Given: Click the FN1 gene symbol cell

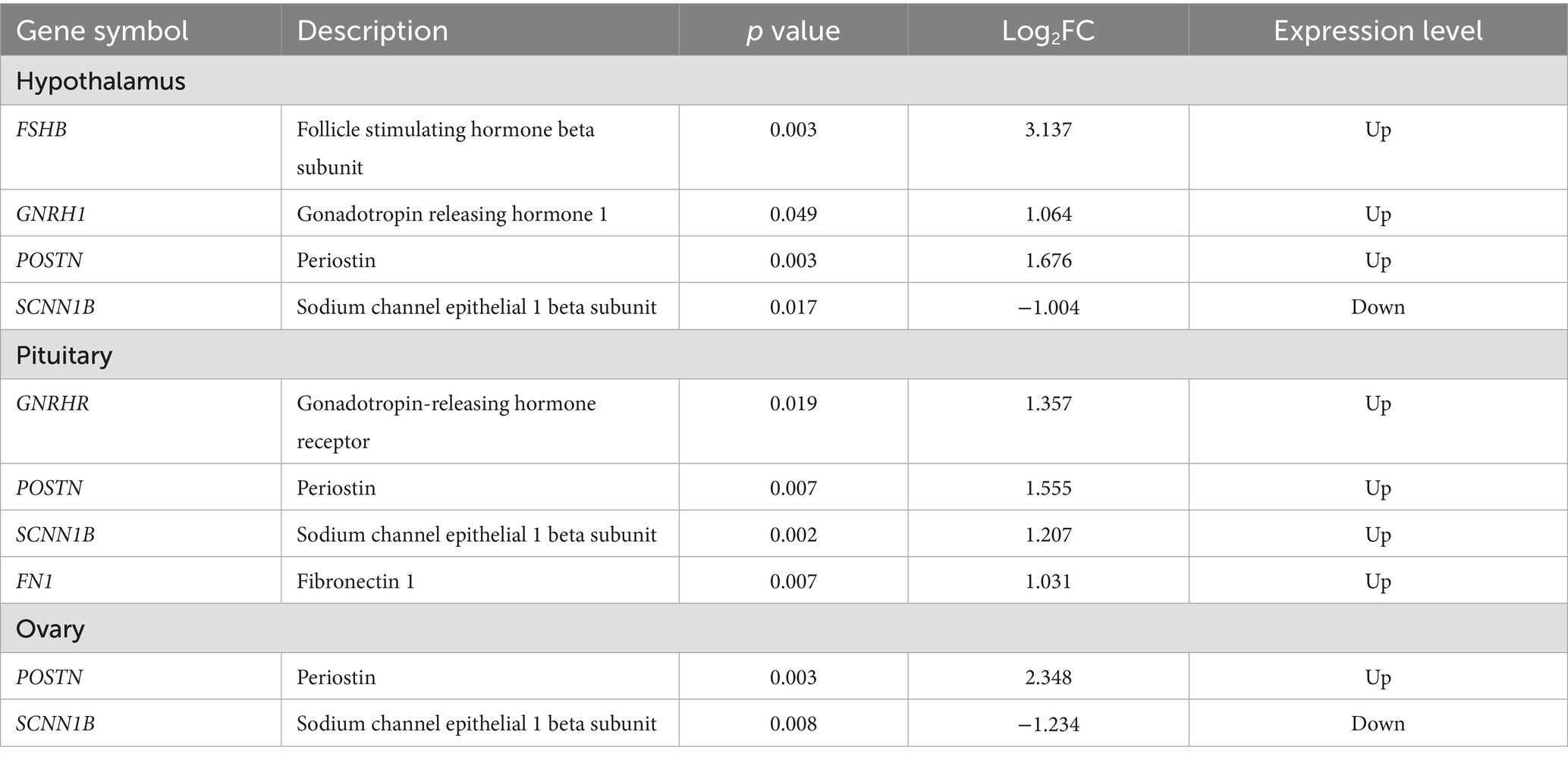Looking at the screenshot, I should click(x=35, y=582).
